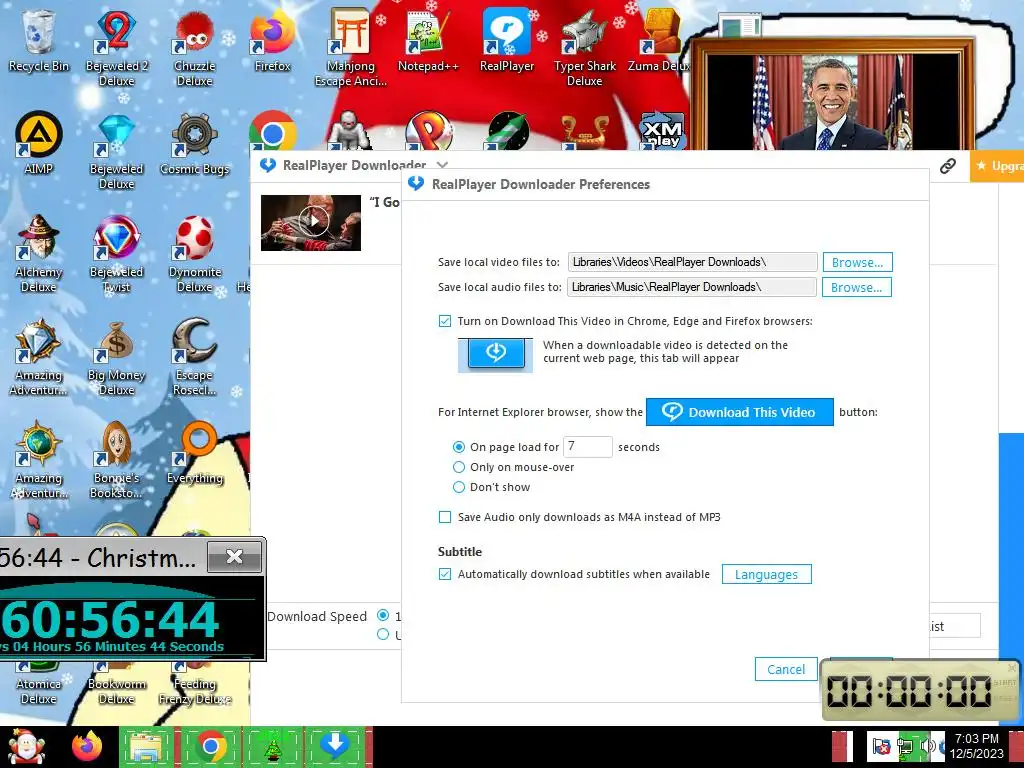Screen dimensions: 1024x768
Task: Open Chuzzle Deluxe desktop shortcut
Action: point(194,46)
